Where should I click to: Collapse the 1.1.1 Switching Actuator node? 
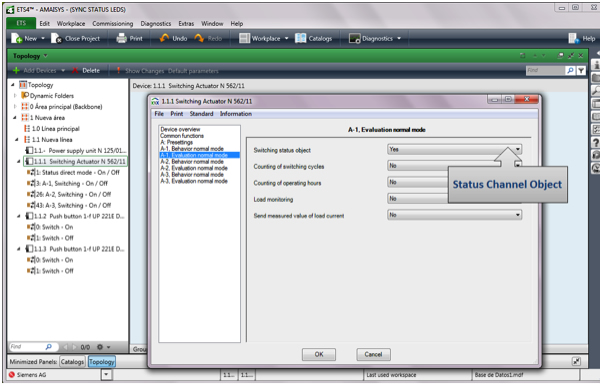tap(18, 162)
